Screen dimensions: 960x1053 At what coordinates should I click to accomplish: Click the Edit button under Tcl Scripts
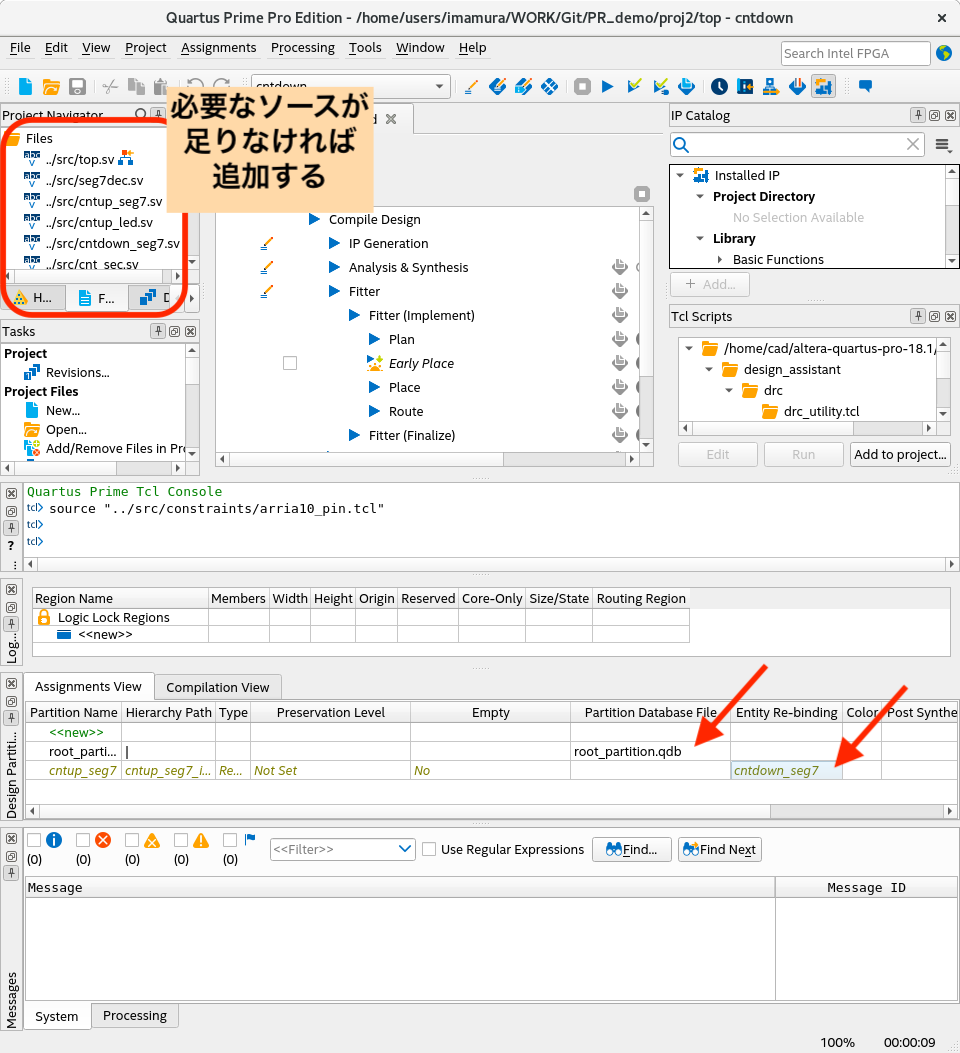point(718,454)
